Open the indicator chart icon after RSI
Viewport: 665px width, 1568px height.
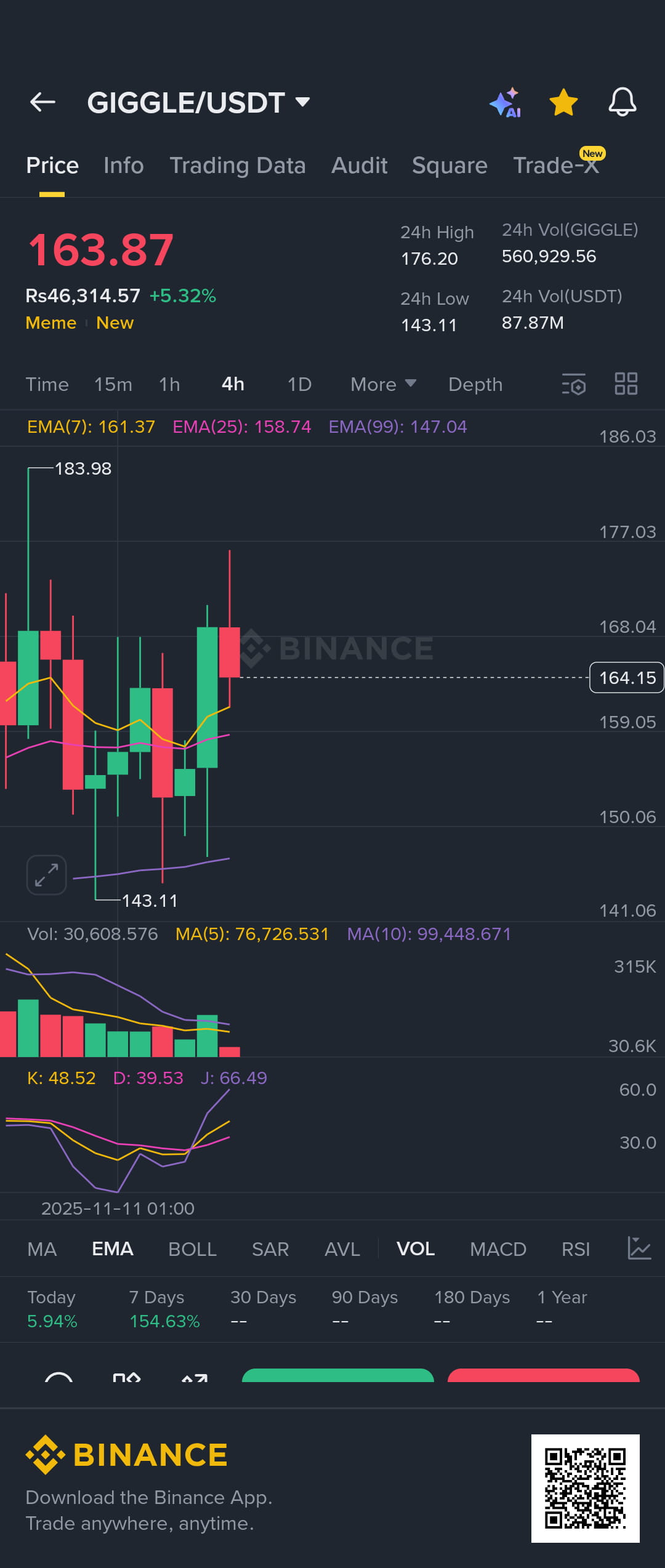(x=639, y=1248)
